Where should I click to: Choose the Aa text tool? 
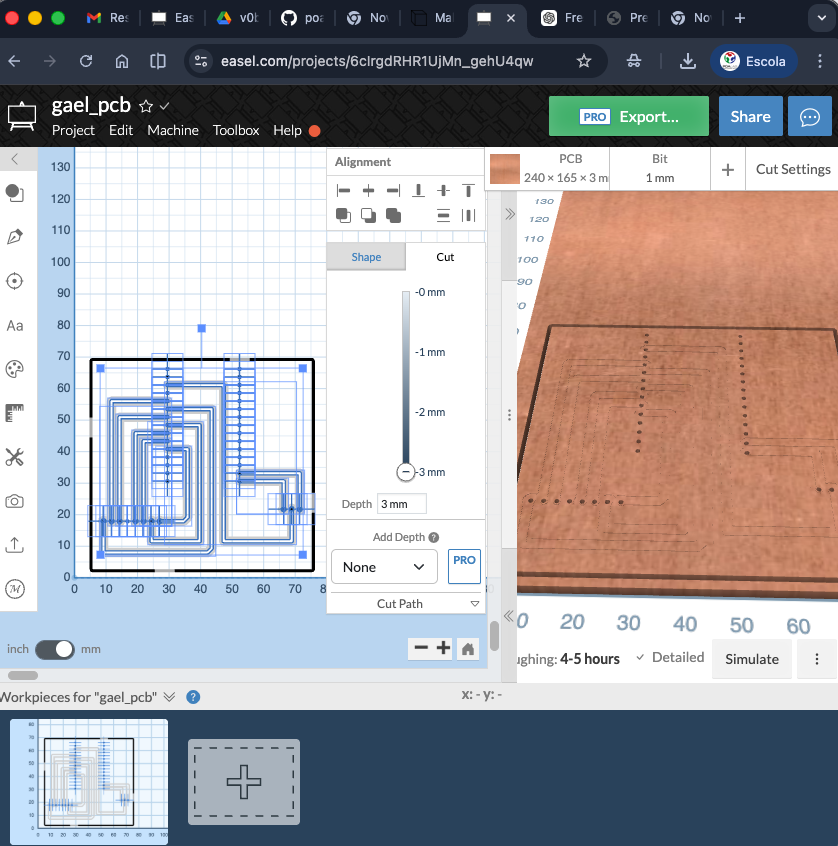click(15, 326)
